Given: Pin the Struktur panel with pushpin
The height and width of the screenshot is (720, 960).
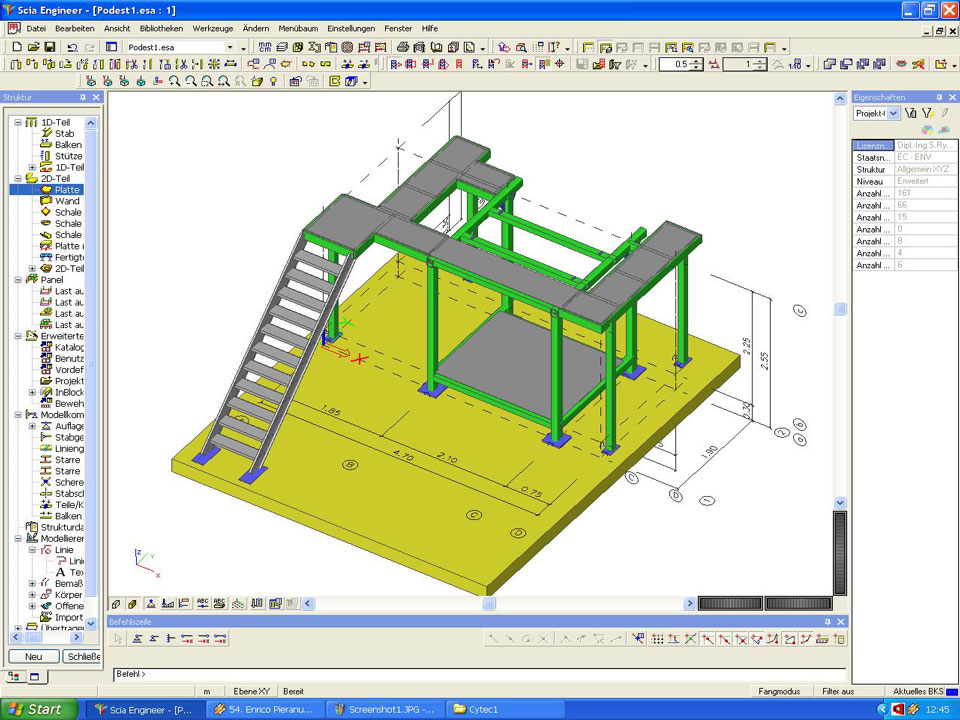Looking at the screenshot, I should click(83, 97).
